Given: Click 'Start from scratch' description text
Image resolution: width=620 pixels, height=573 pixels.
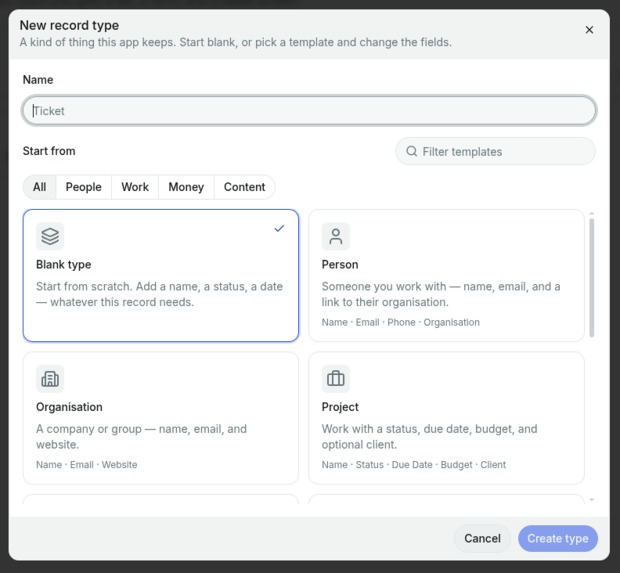Looking at the screenshot, I should pos(159,294).
